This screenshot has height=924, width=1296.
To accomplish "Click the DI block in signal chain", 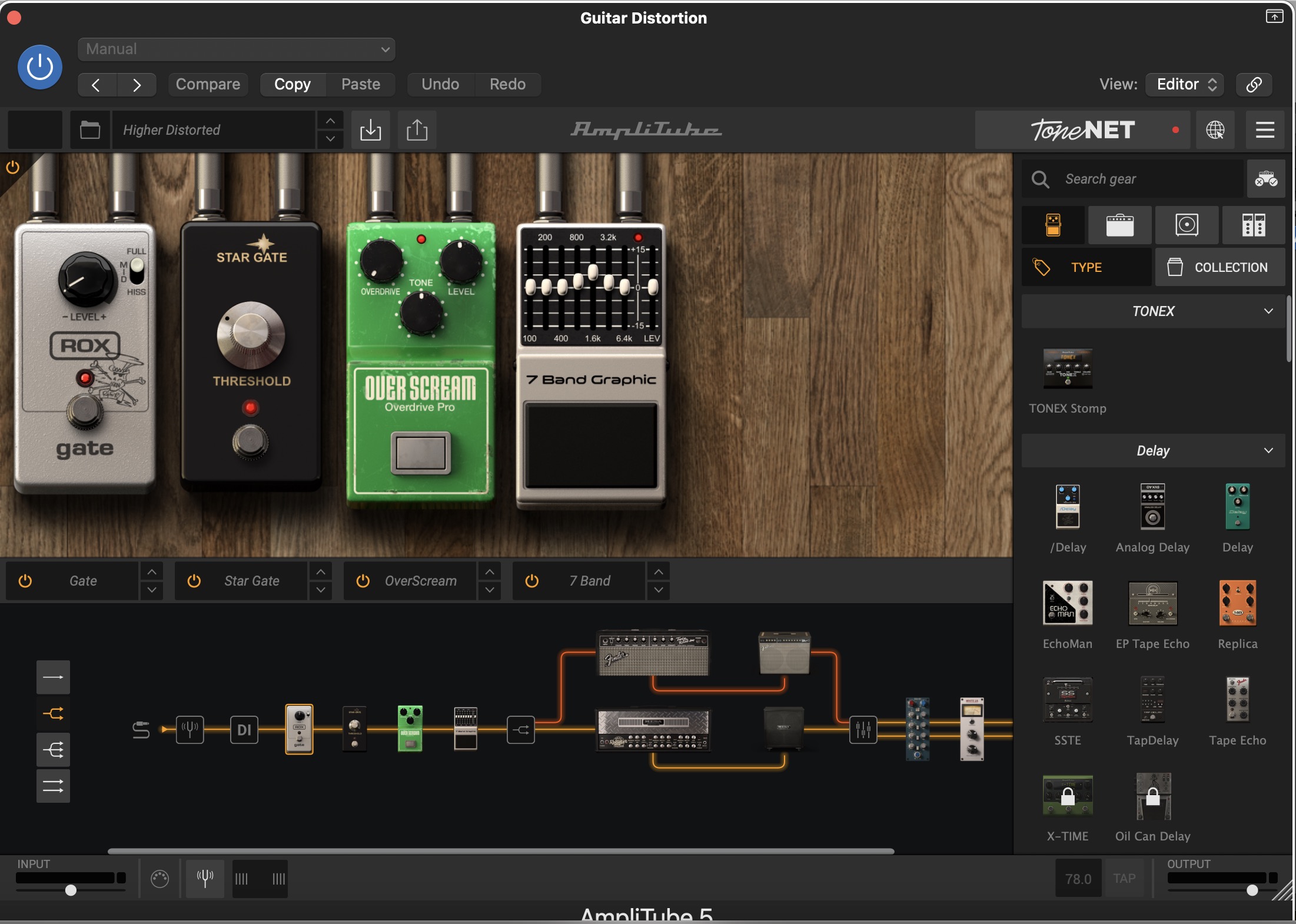I will [x=244, y=730].
